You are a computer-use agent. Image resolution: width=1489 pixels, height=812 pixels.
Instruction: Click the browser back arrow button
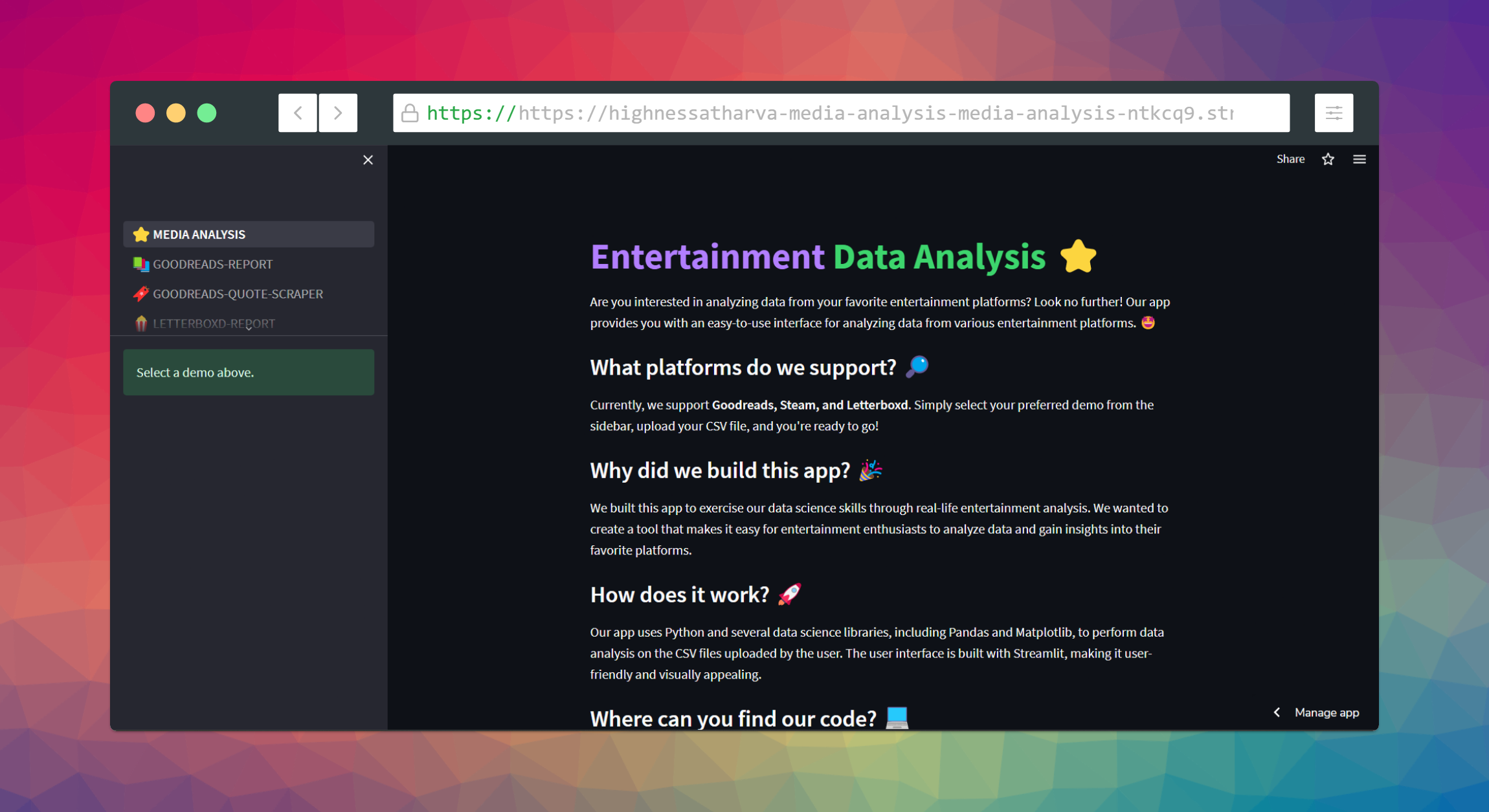click(298, 113)
